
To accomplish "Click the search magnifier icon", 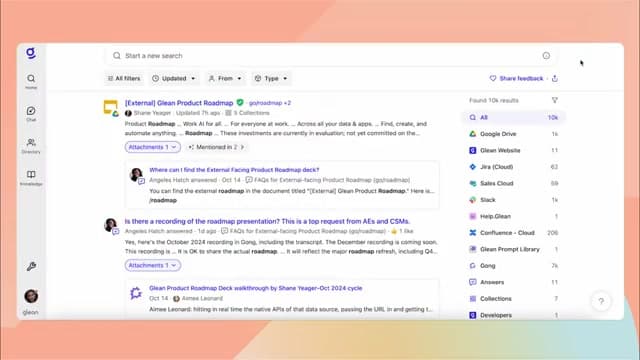I will (117, 56).
